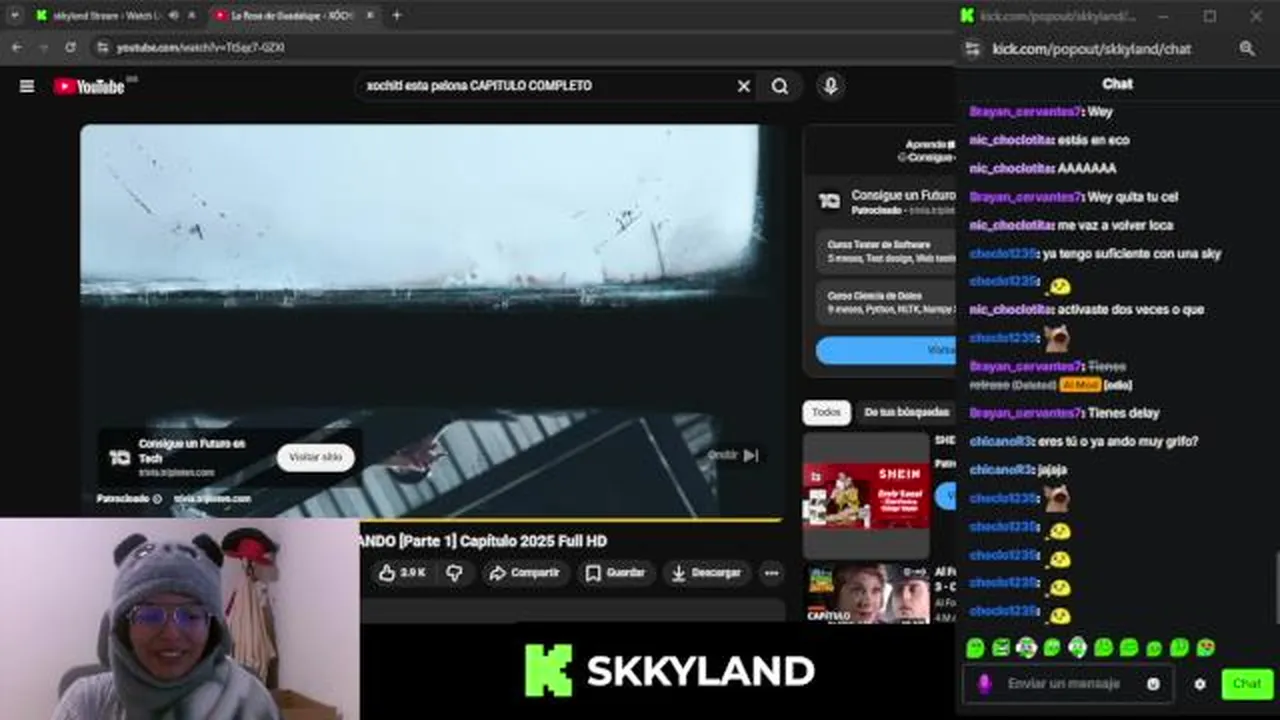Click message 'me vaz a volver loca'

coord(1115,226)
